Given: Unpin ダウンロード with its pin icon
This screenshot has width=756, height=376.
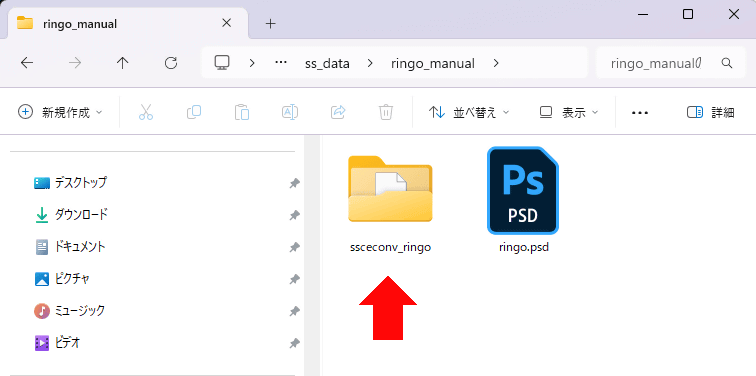Looking at the screenshot, I should pos(294,215).
